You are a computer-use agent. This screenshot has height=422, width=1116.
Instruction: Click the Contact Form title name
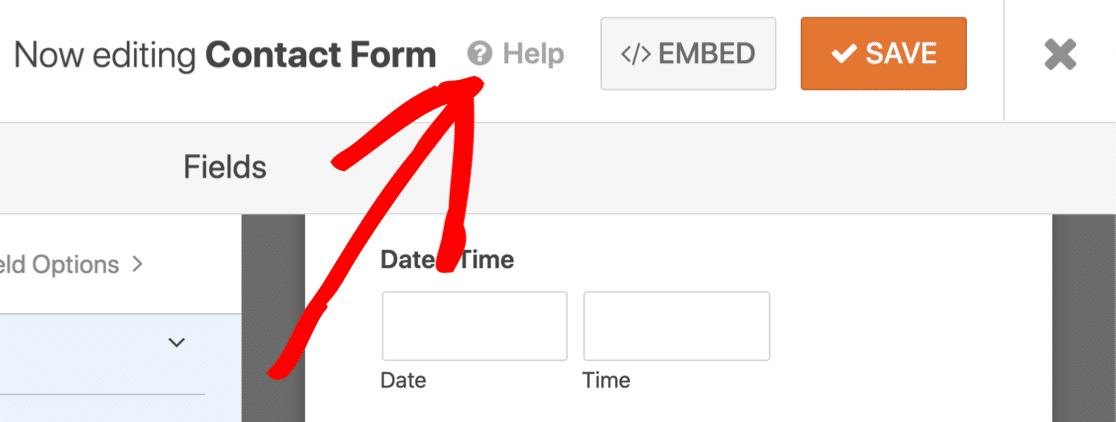click(x=321, y=54)
